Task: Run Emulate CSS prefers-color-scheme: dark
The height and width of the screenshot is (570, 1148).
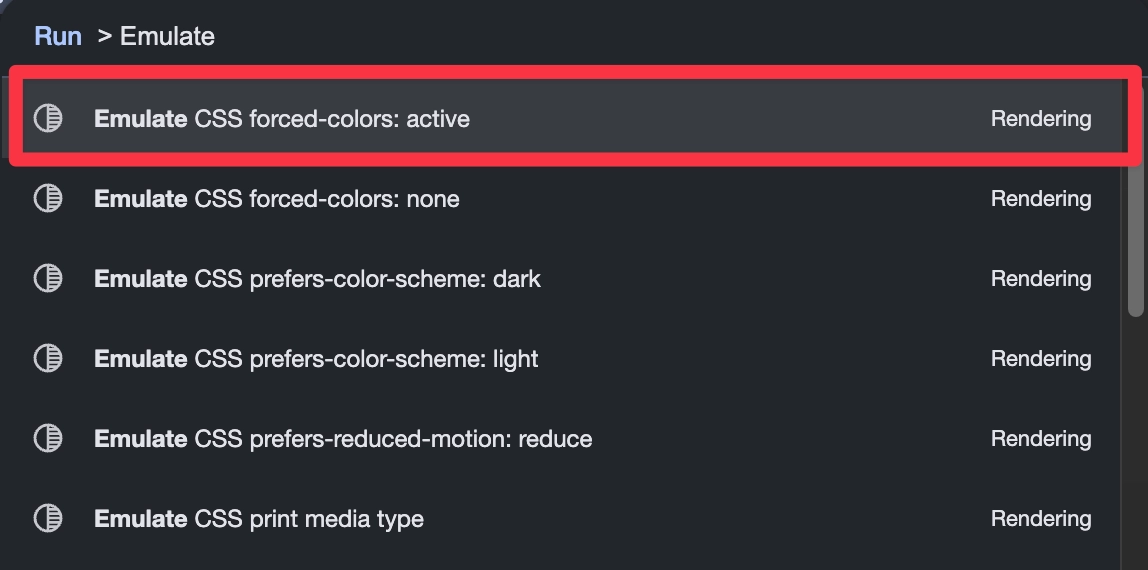Action: click(x=317, y=279)
